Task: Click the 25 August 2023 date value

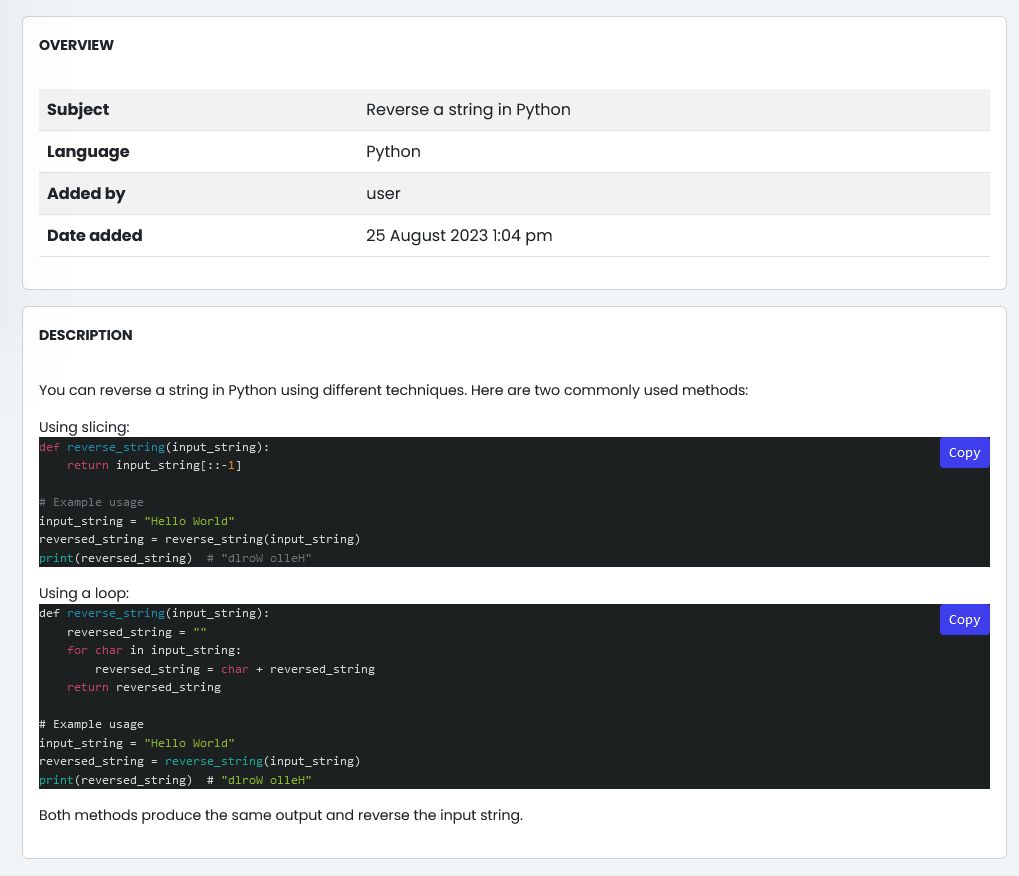Action: click(459, 236)
